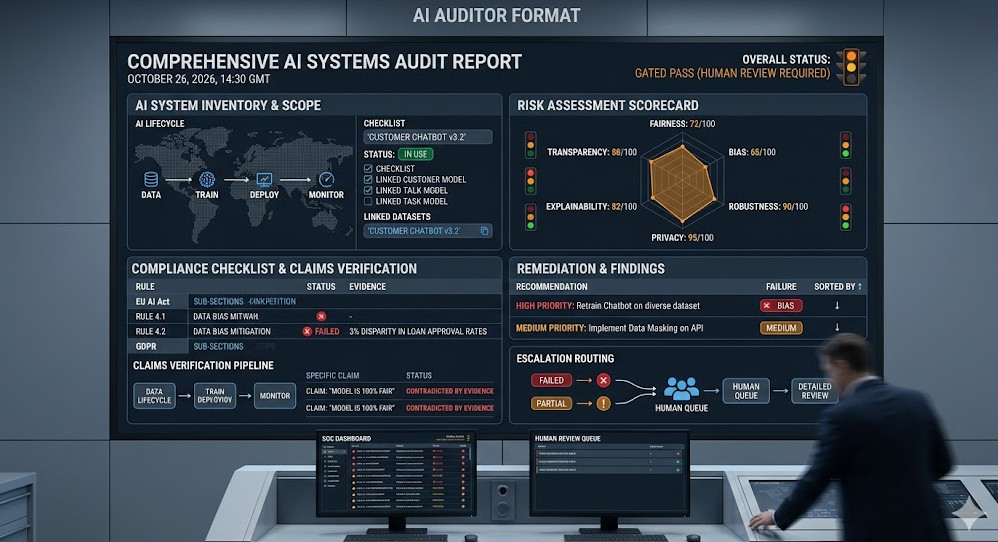Select the Rule 4.1 row label

[150, 316]
